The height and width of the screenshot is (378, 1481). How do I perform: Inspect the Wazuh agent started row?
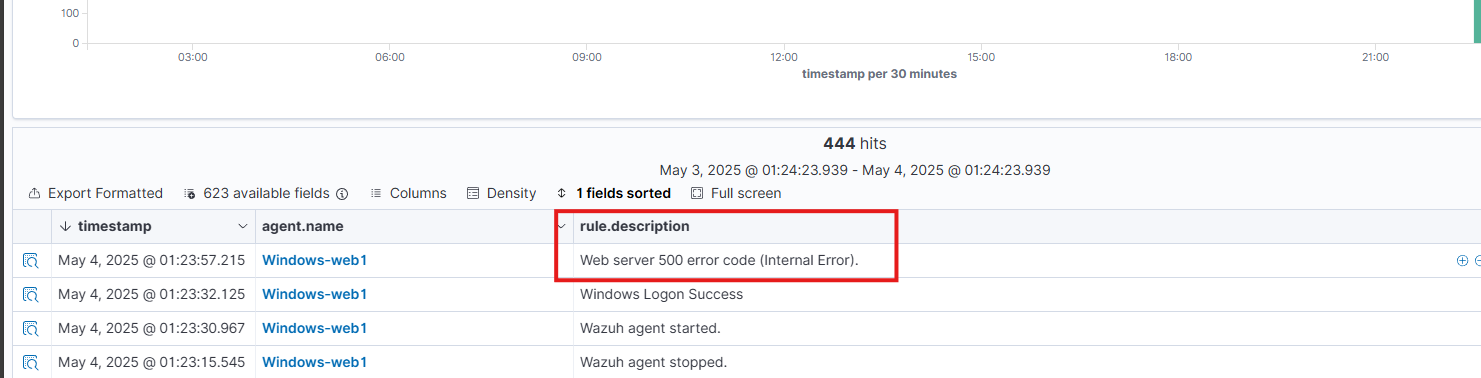point(31,329)
